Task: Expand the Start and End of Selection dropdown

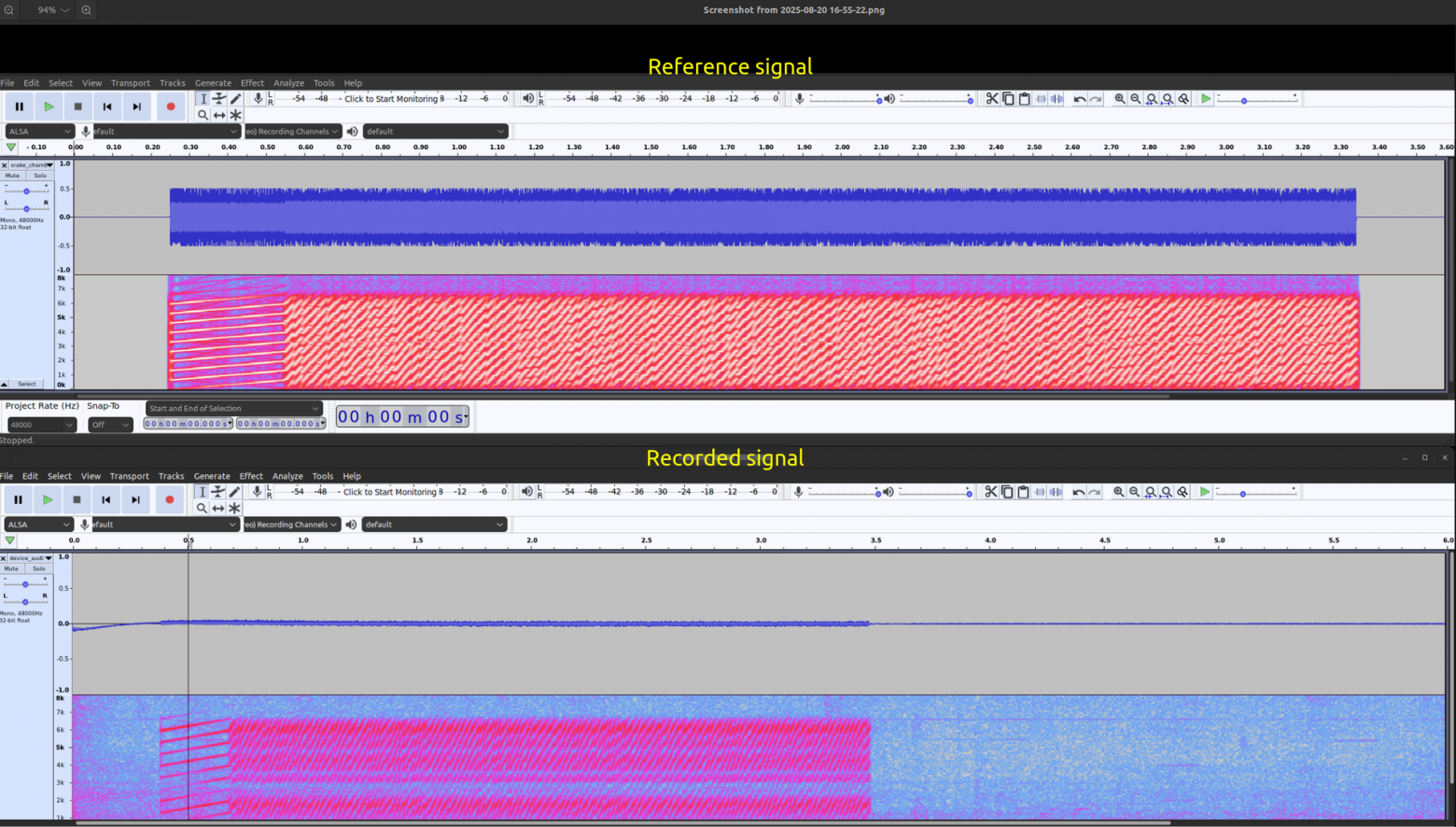Action: pos(233,409)
